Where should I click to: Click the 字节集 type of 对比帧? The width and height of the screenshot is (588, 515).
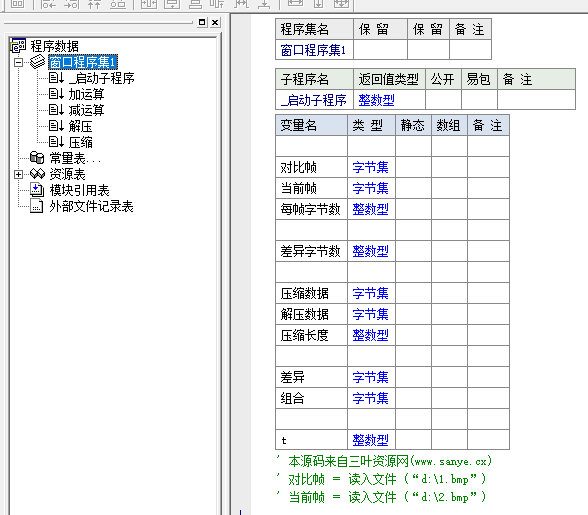(370, 167)
